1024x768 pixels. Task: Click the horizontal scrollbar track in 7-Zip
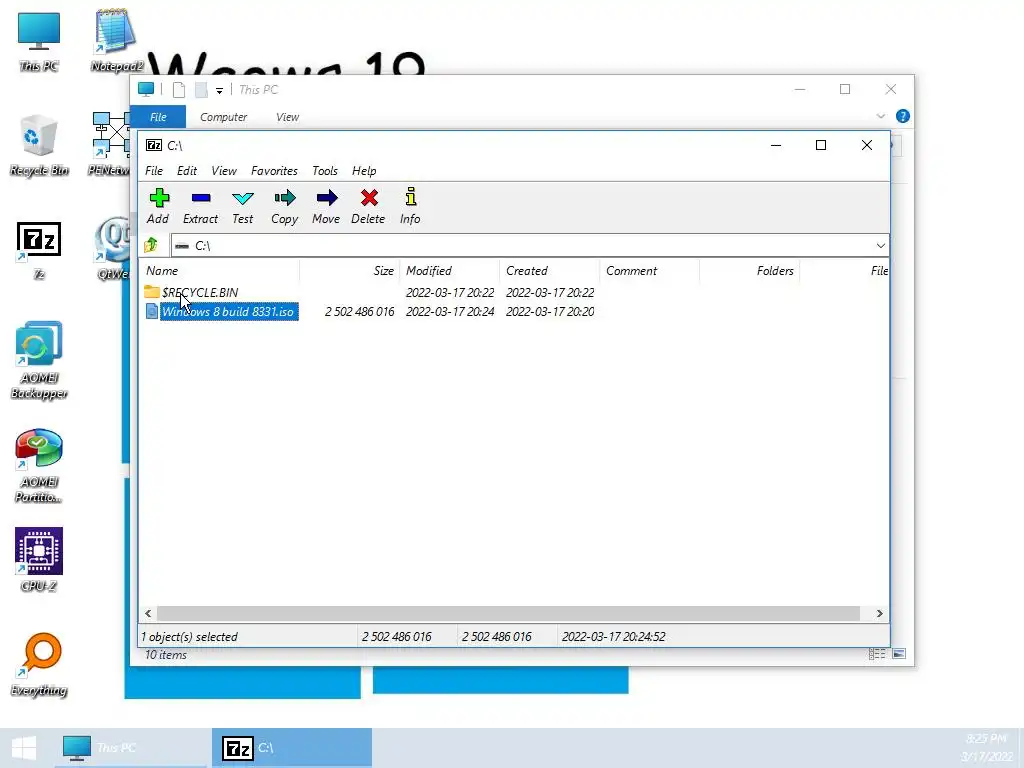[508, 613]
